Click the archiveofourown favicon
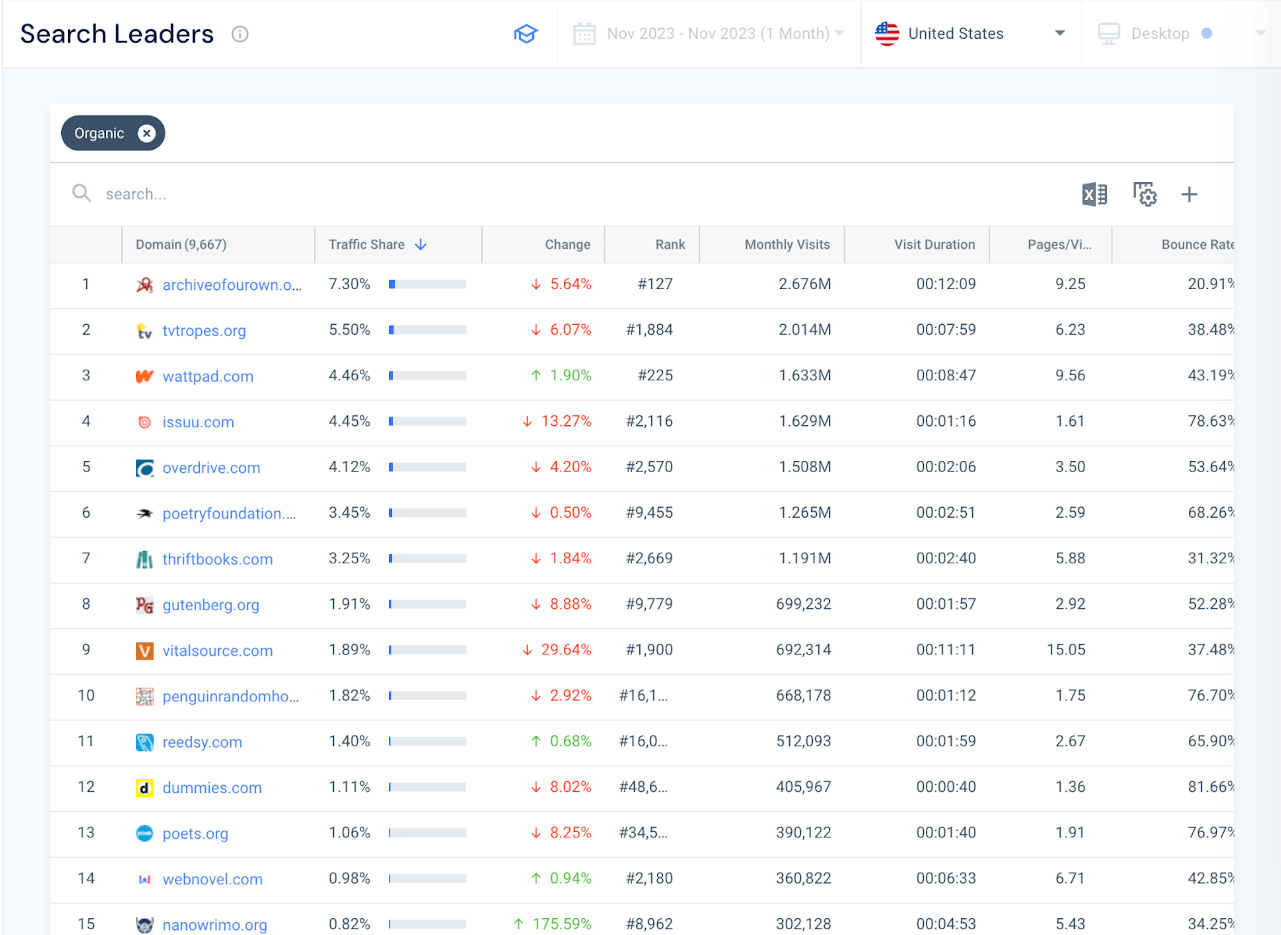This screenshot has height=935, width=1281. 145,285
